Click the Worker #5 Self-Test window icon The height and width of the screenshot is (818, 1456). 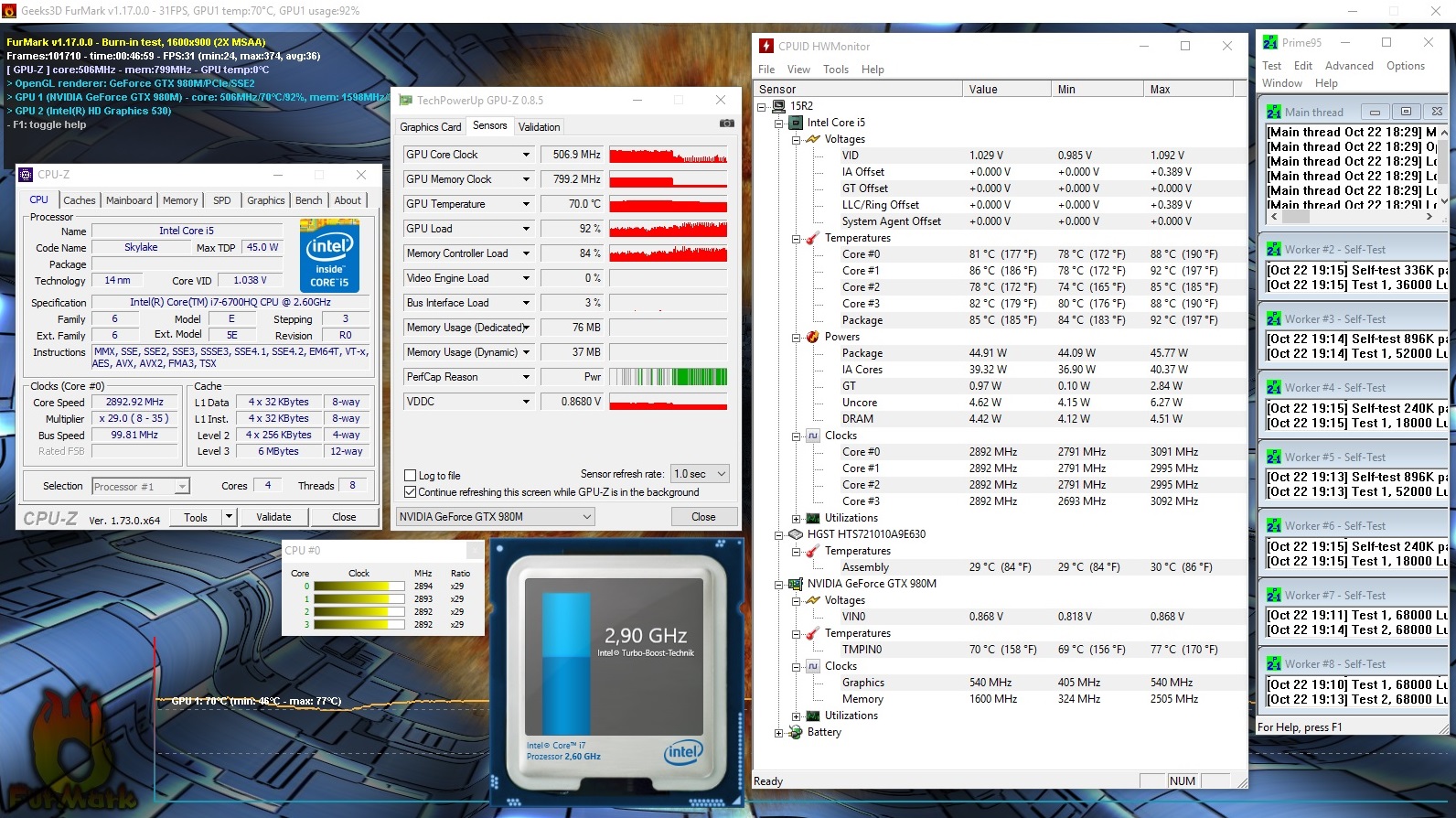click(x=1273, y=457)
